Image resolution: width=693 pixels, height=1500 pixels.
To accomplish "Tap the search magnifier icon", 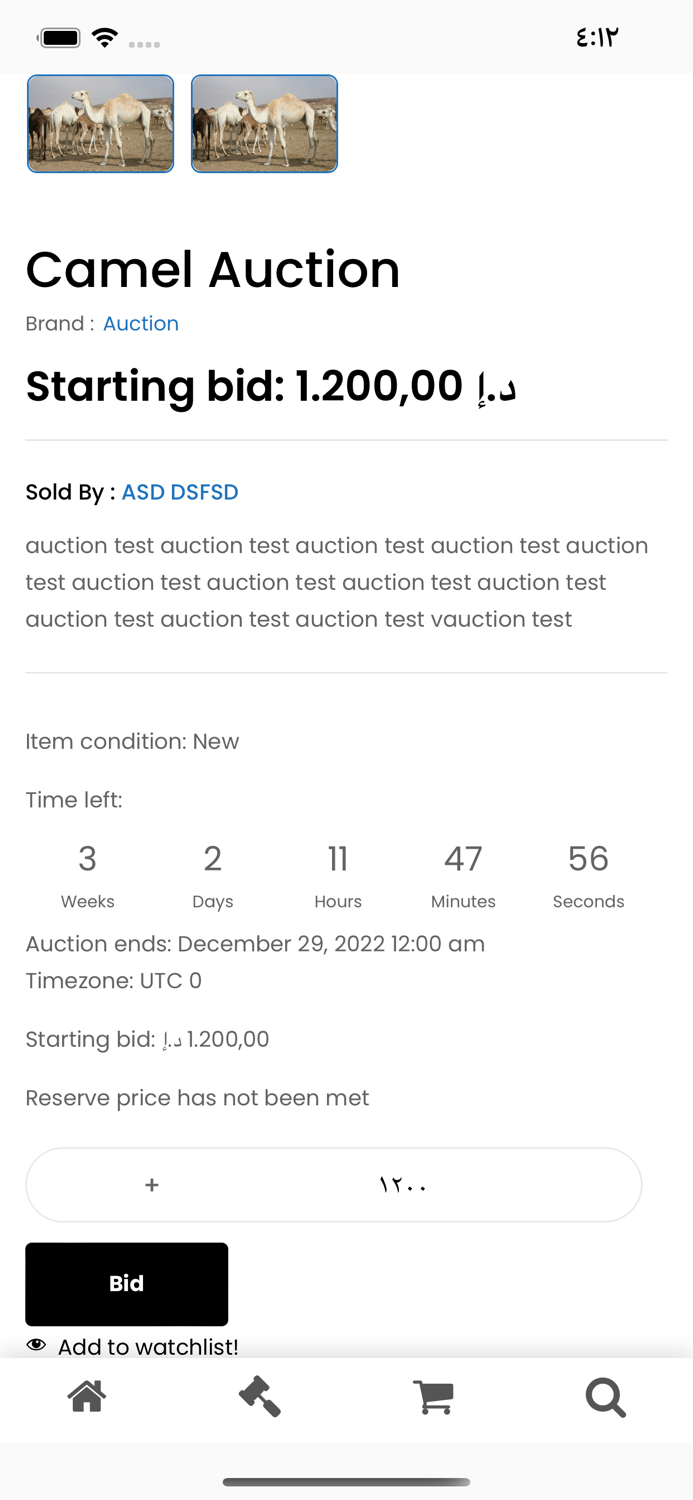I will (x=605, y=1396).
